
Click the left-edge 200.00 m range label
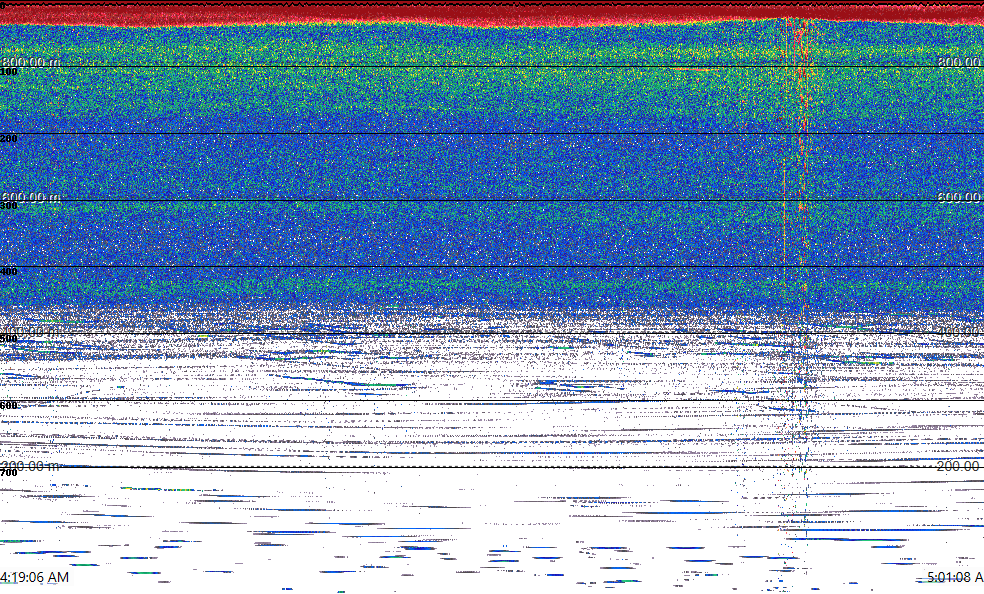pyautogui.click(x=31, y=466)
